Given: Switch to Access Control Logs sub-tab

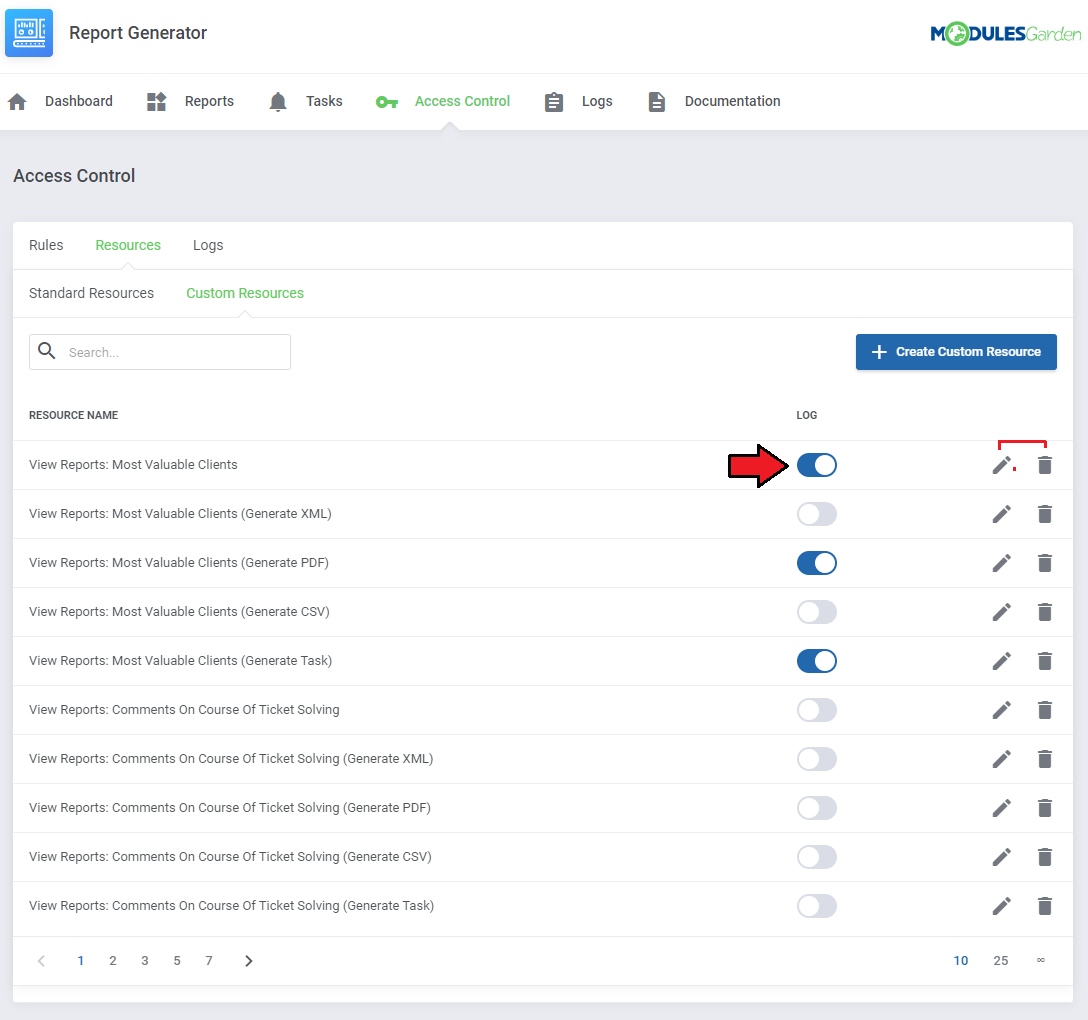Looking at the screenshot, I should pyautogui.click(x=208, y=245).
